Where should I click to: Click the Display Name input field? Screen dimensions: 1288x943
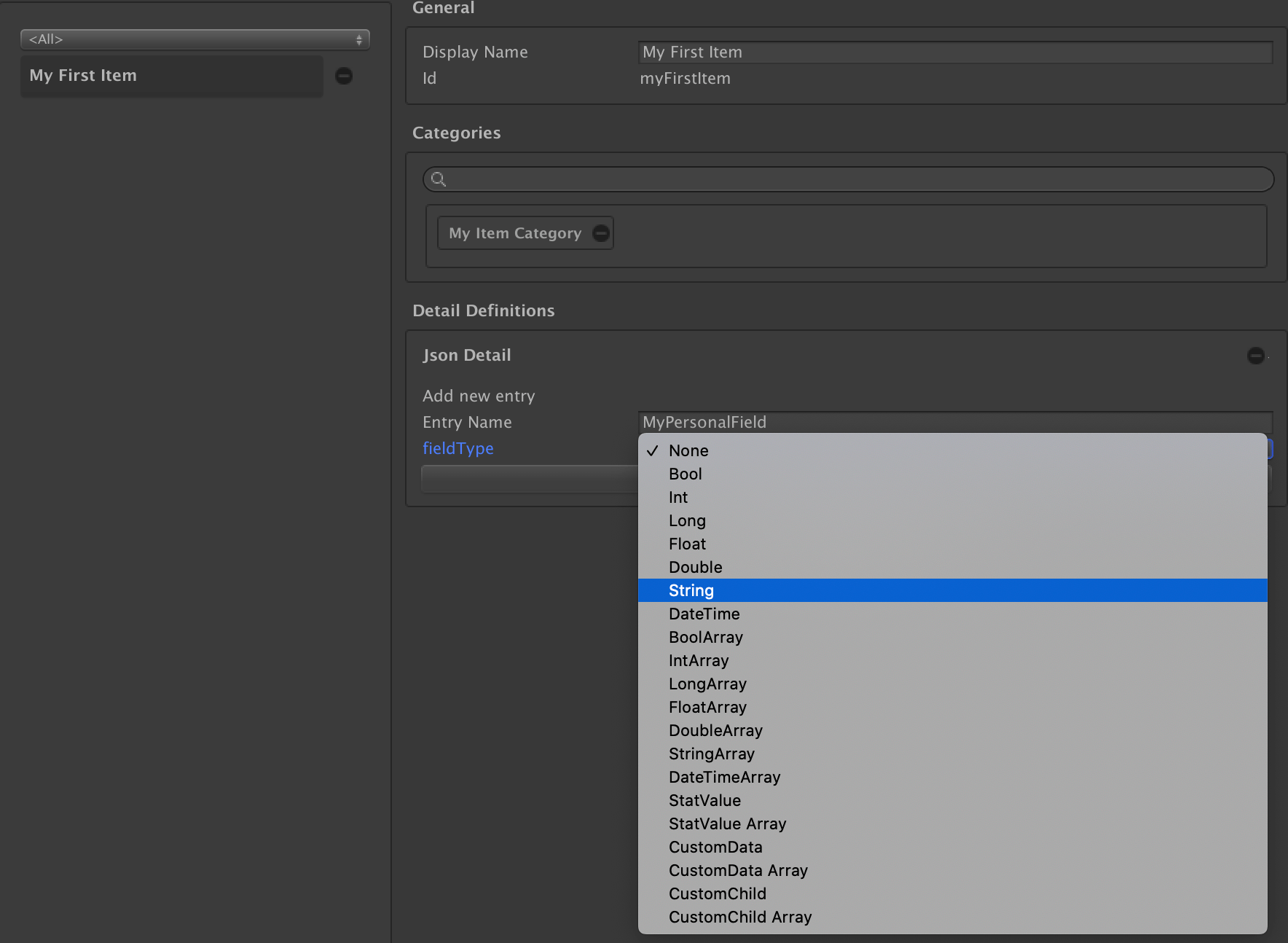956,52
